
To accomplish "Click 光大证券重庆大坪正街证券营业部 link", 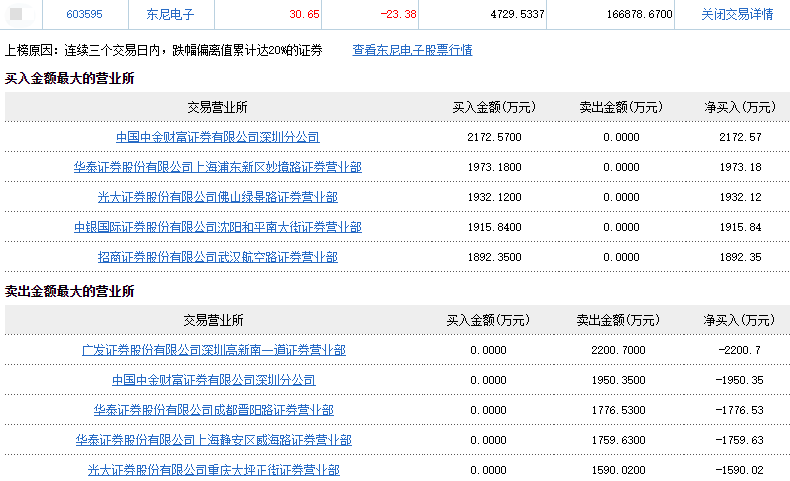I will point(213,470).
